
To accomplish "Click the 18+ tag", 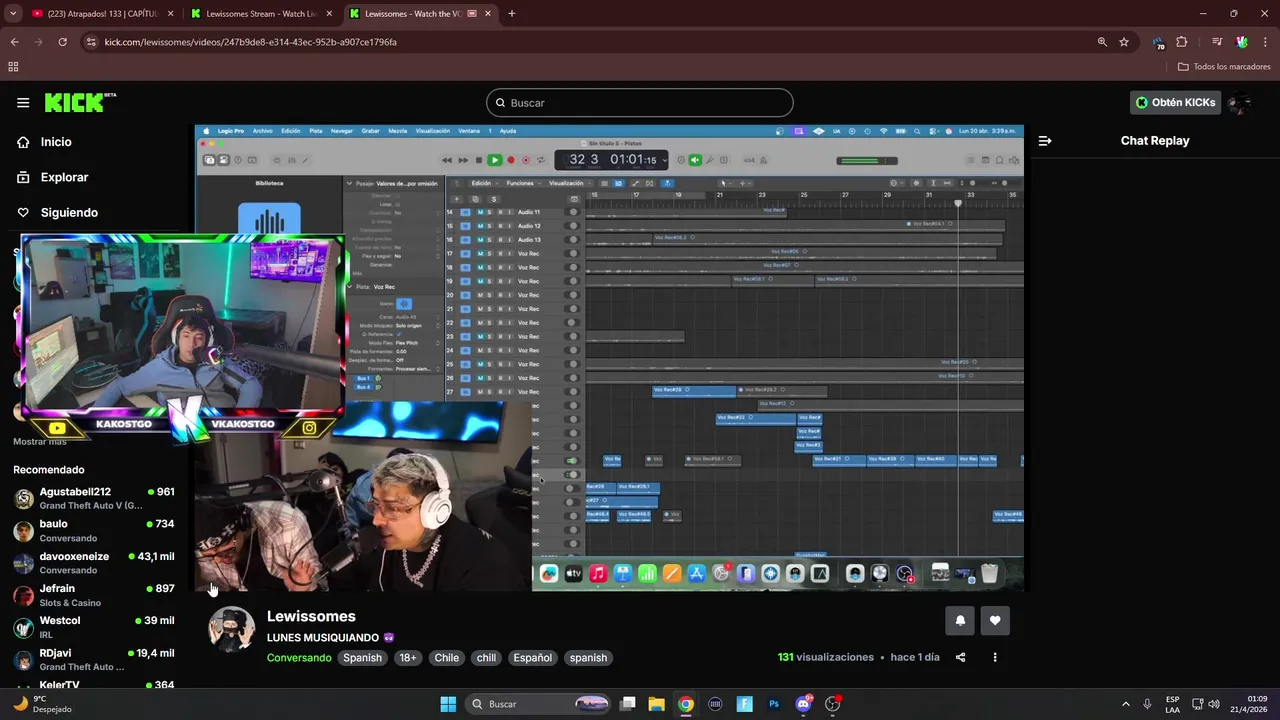I will 408,658.
